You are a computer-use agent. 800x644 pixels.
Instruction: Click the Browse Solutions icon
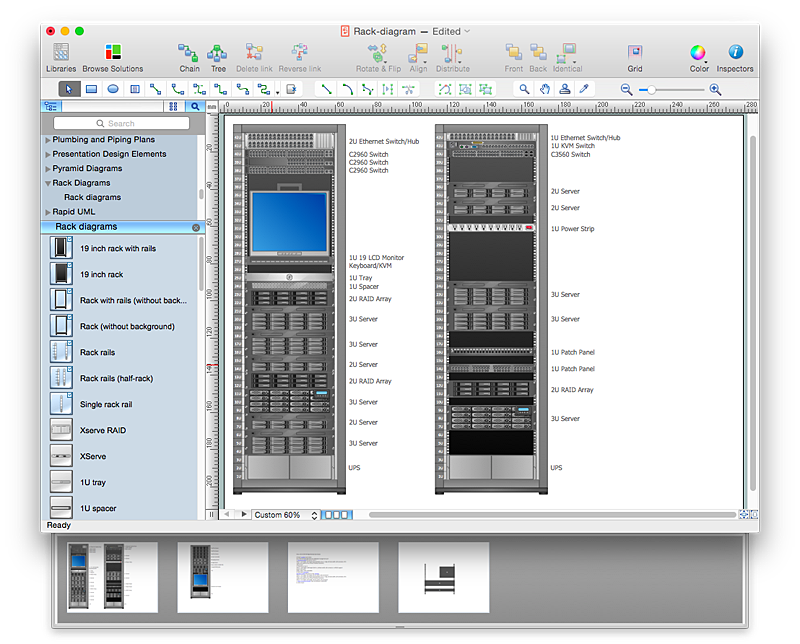tap(112, 56)
